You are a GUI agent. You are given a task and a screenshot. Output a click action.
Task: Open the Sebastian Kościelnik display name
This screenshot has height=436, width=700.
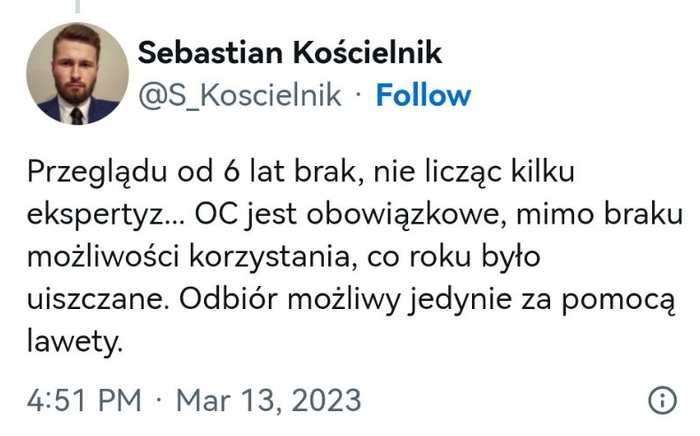[x=289, y=52]
